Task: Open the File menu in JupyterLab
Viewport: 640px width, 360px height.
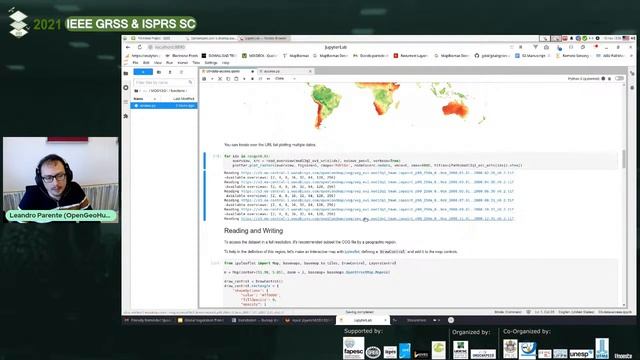Action: click(x=136, y=63)
